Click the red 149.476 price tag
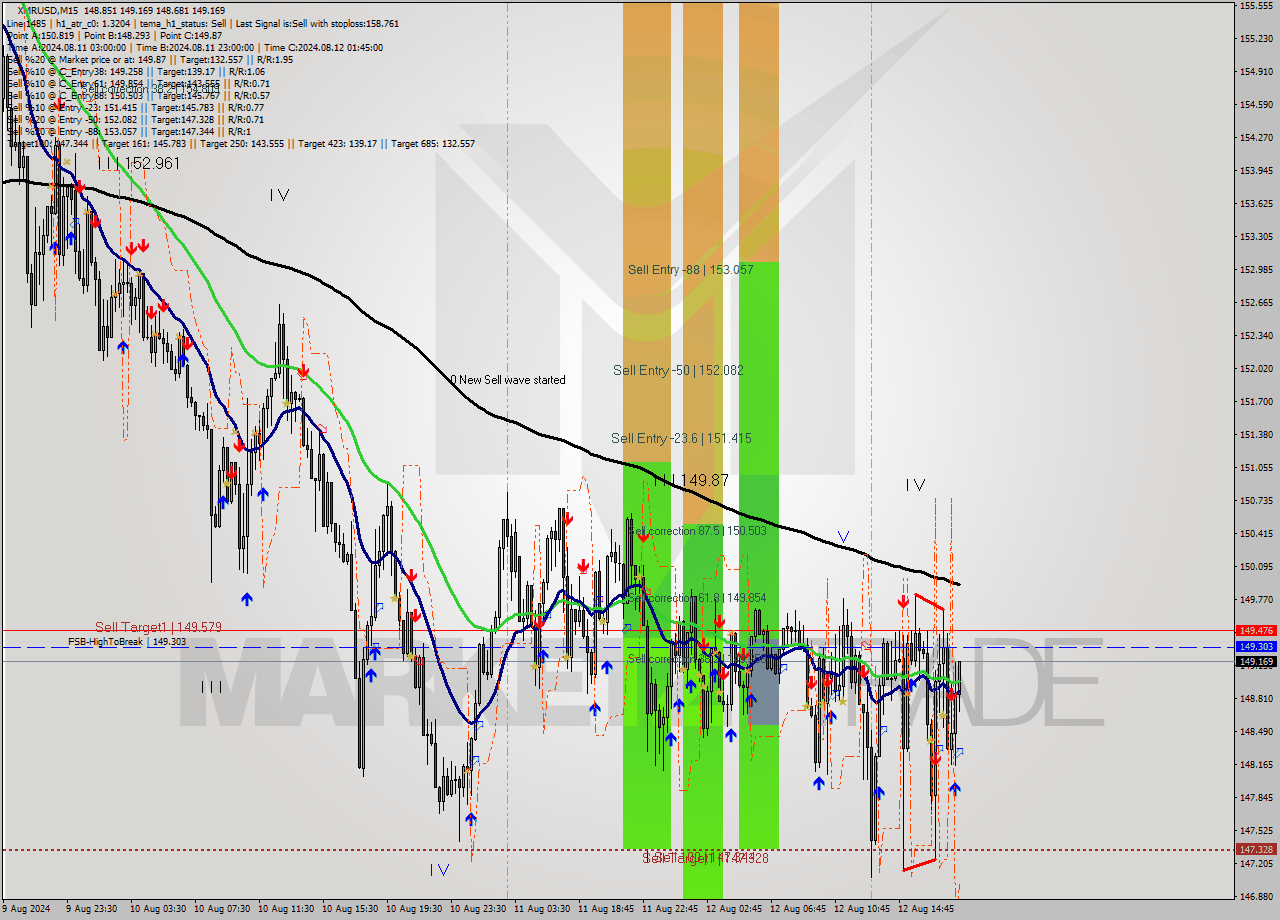Screen dimensions: 1280x920 coord(1256,630)
